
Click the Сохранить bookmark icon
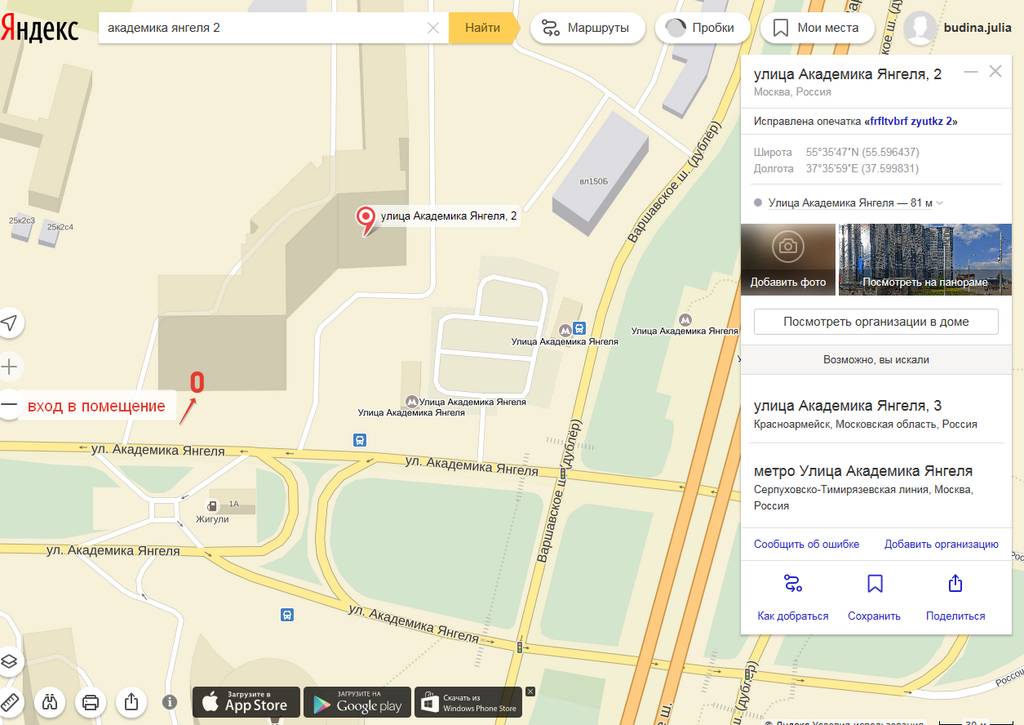click(874, 583)
